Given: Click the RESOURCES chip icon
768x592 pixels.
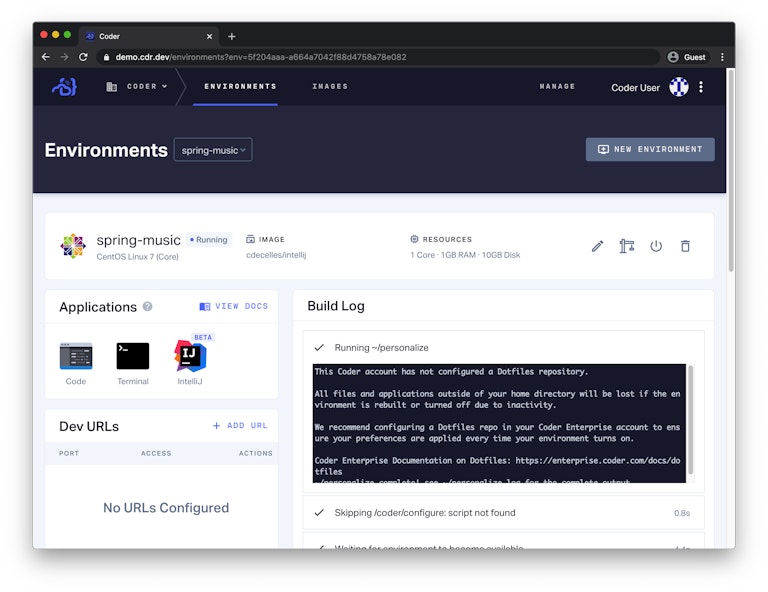Looking at the screenshot, I should [414, 239].
